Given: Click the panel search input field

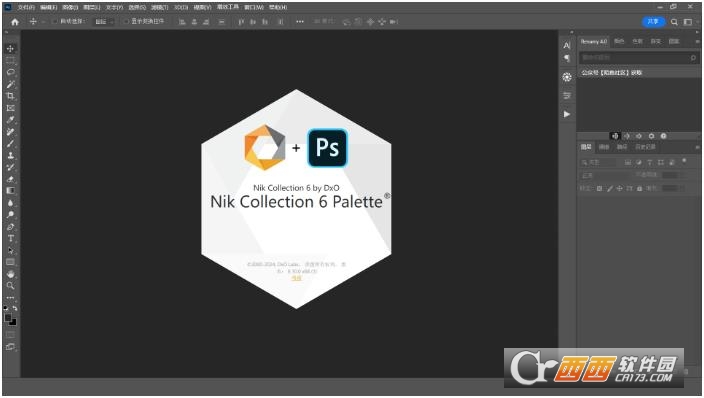Looking at the screenshot, I should [638, 57].
